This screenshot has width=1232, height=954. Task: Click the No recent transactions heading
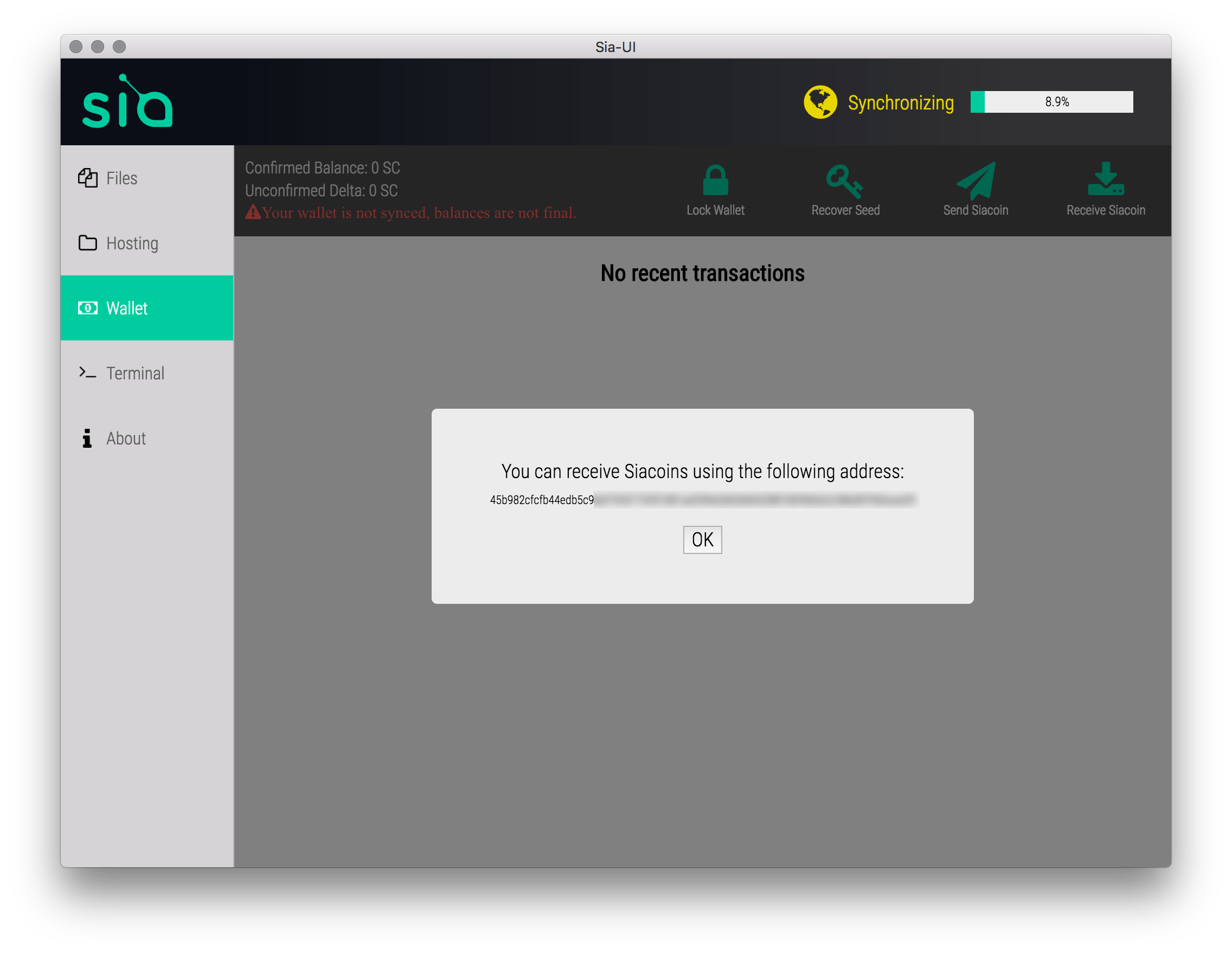(702, 273)
